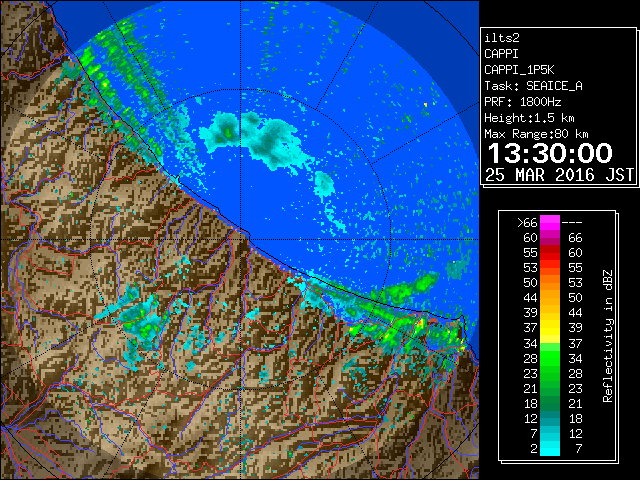Pick the bright green 28–34 dBZ swatch

coord(550,358)
